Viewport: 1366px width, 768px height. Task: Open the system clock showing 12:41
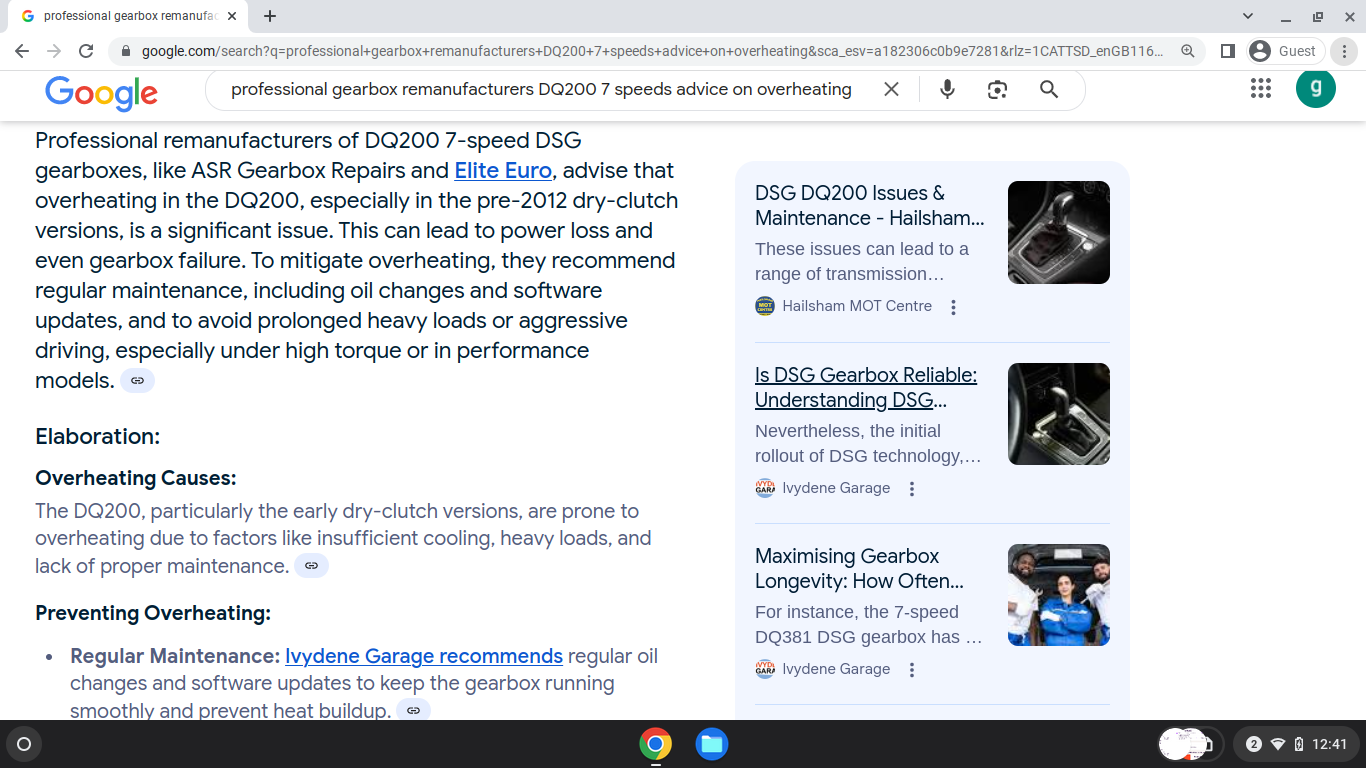click(1330, 744)
